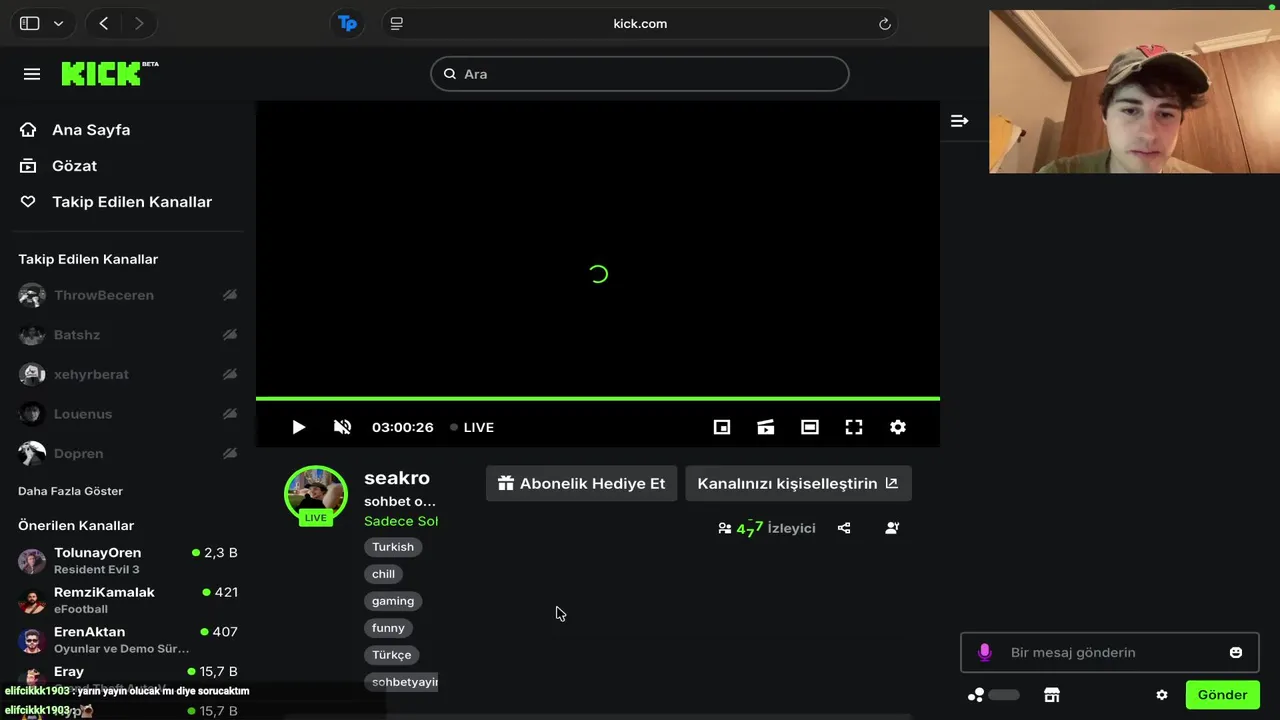The image size is (1280, 720).
Task: Jump to LIVE in the player
Action: click(x=472, y=427)
